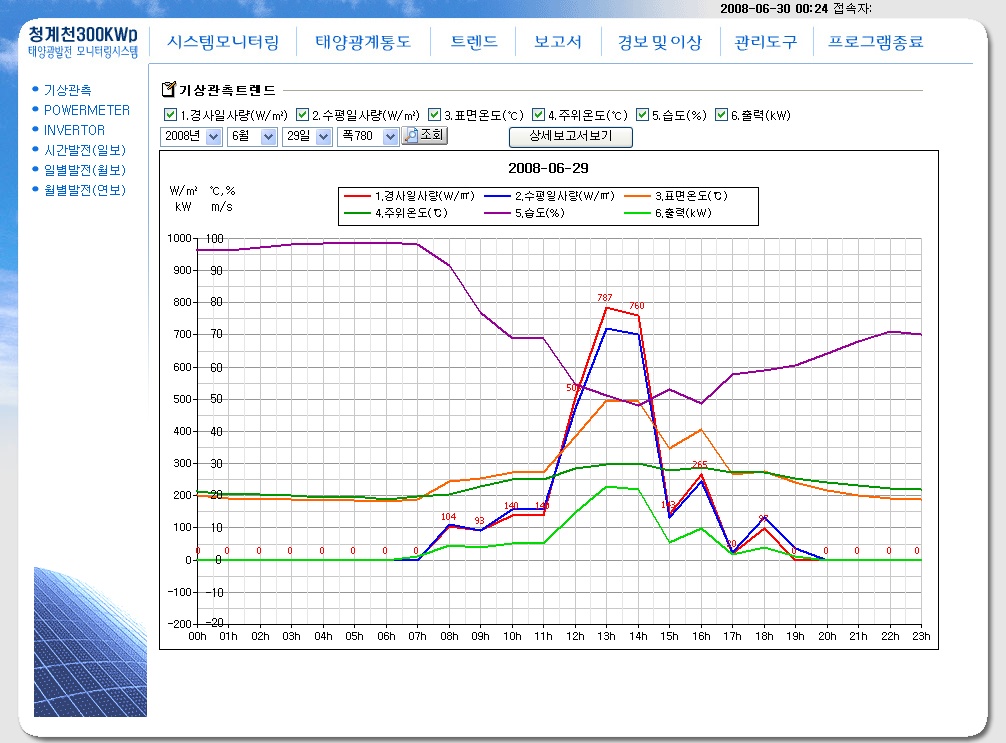Viewport: 1006px width, 743px height.
Task: Click the 조회 search button icon
Action: 410,136
